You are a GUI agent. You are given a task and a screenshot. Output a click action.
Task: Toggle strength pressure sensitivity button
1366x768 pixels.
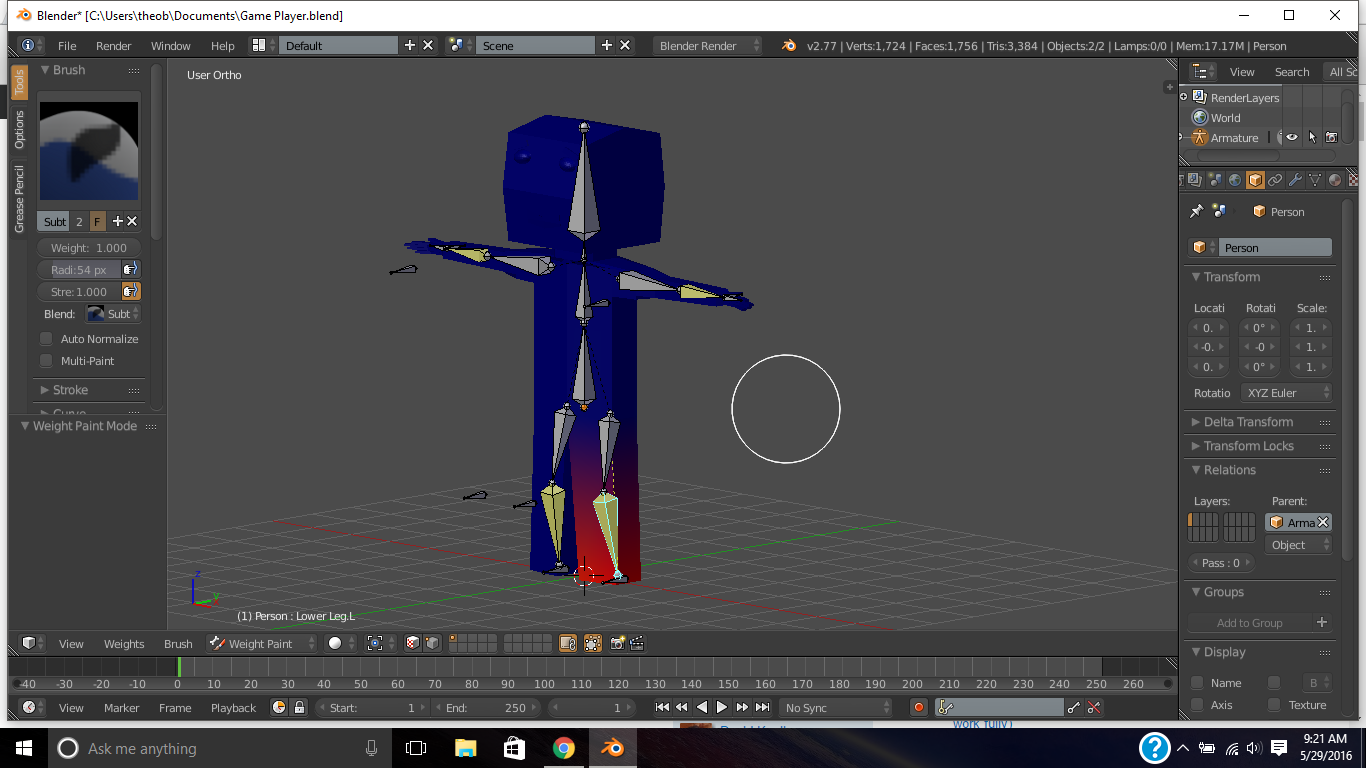coord(131,291)
